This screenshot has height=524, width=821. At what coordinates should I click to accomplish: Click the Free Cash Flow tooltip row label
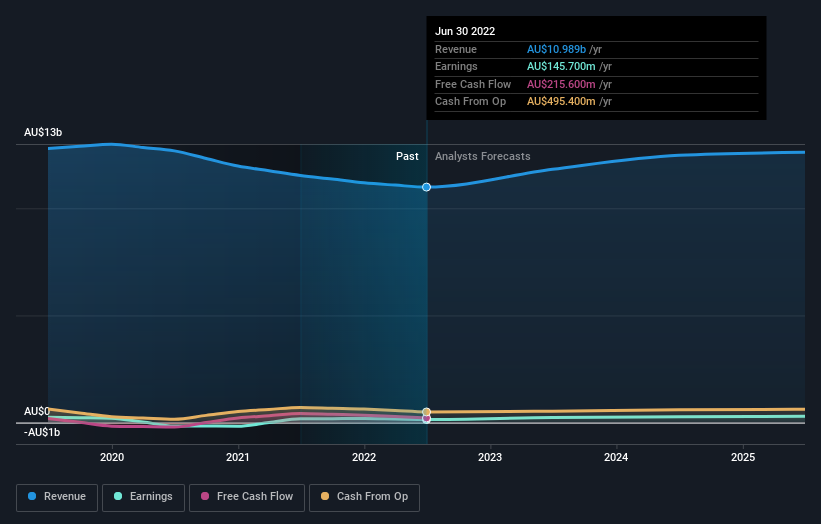(x=473, y=84)
